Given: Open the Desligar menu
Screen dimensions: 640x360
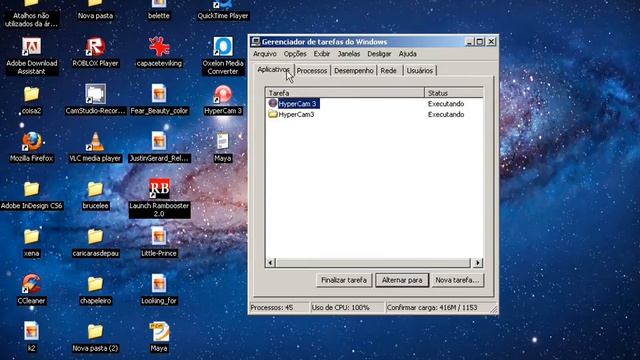Looking at the screenshot, I should [379, 54].
